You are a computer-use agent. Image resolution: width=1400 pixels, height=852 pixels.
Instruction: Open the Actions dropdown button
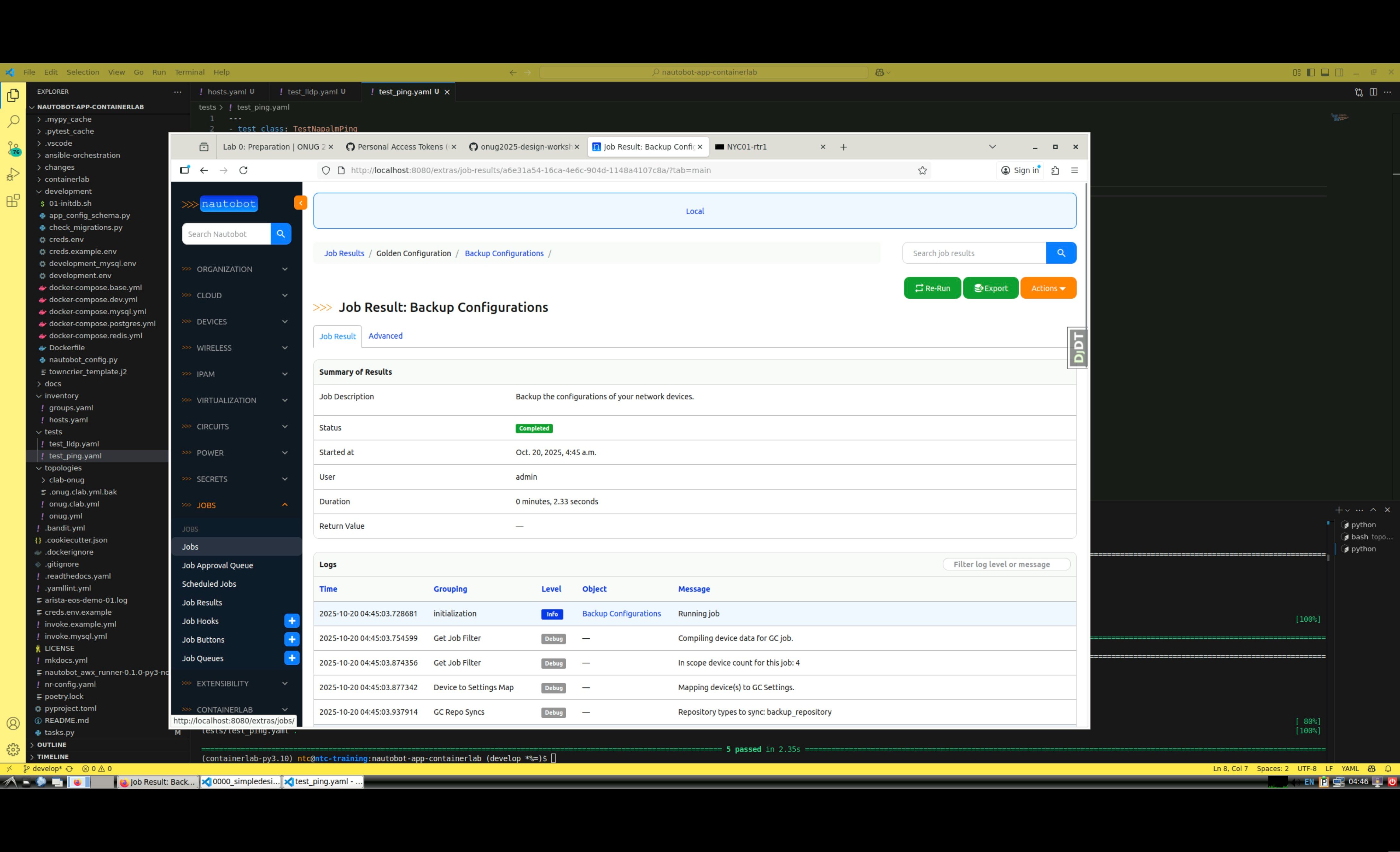coord(1048,288)
